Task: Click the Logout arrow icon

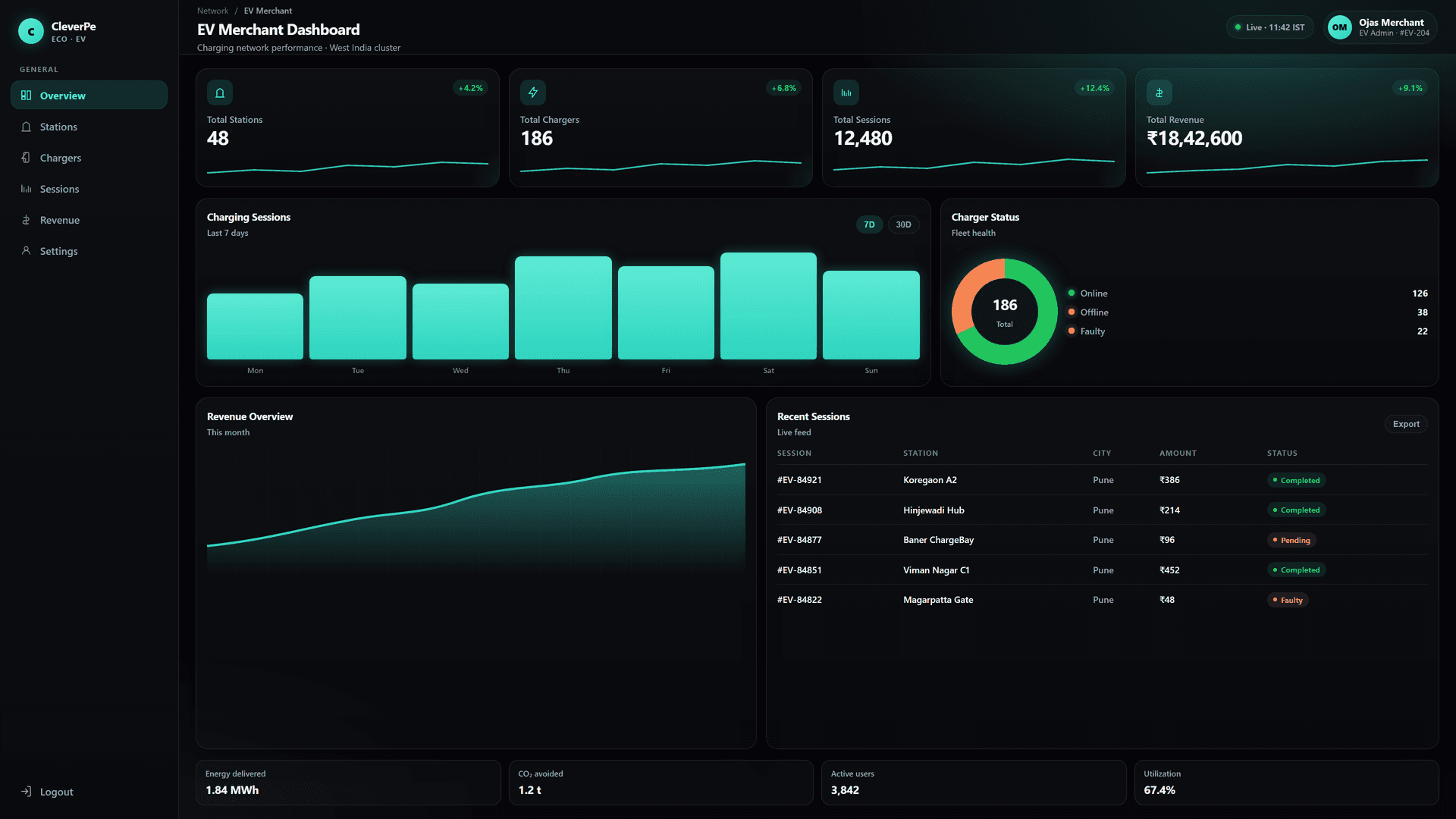Action: point(26,791)
